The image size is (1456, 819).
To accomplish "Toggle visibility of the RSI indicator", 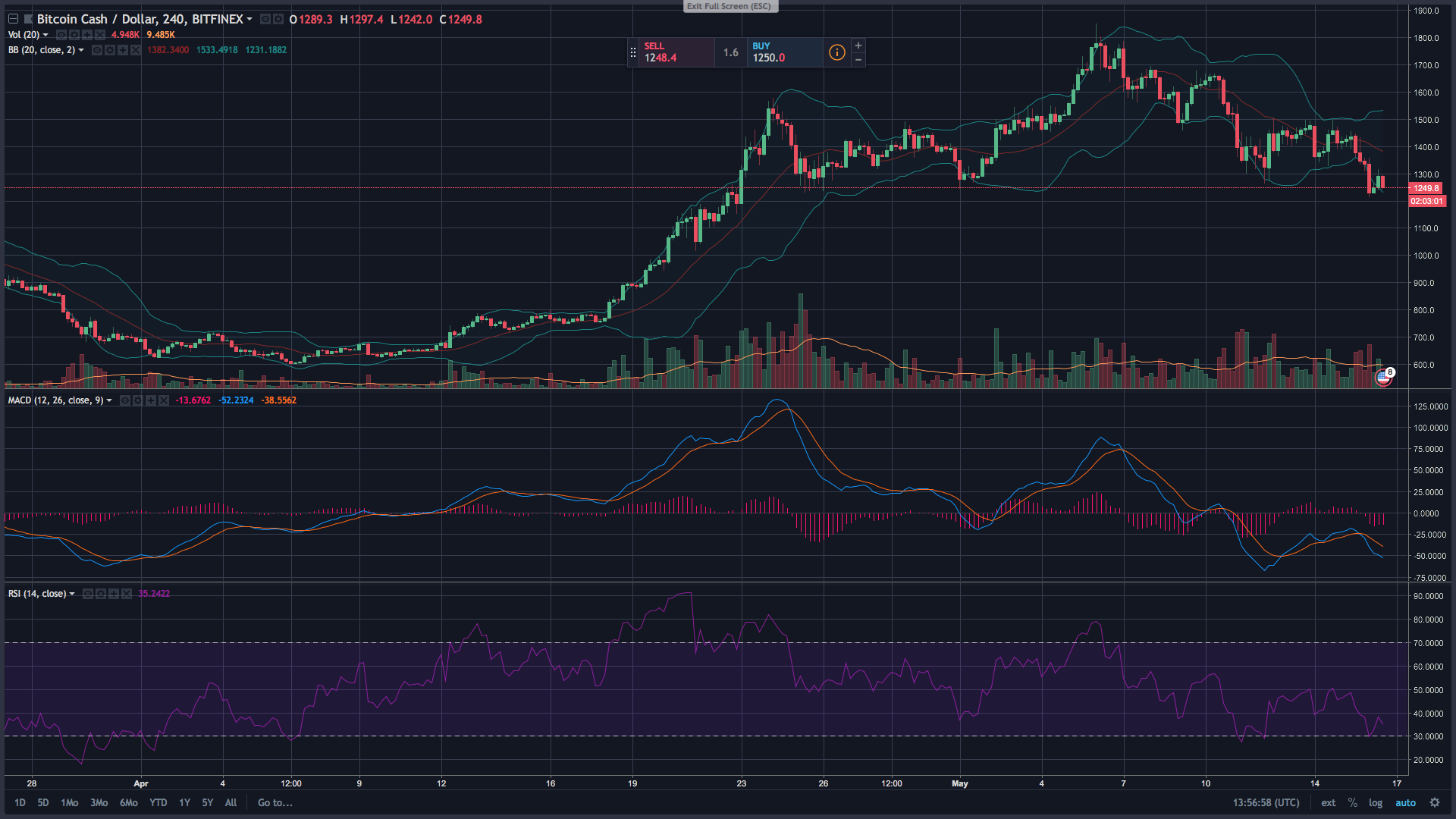I will click(88, 594).
